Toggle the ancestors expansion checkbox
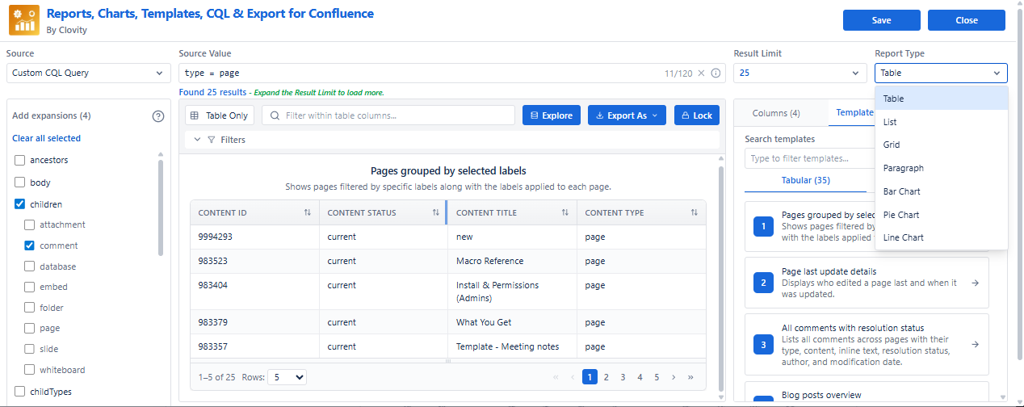This screenshot has width=1024, height=407. tap(20, 160)
